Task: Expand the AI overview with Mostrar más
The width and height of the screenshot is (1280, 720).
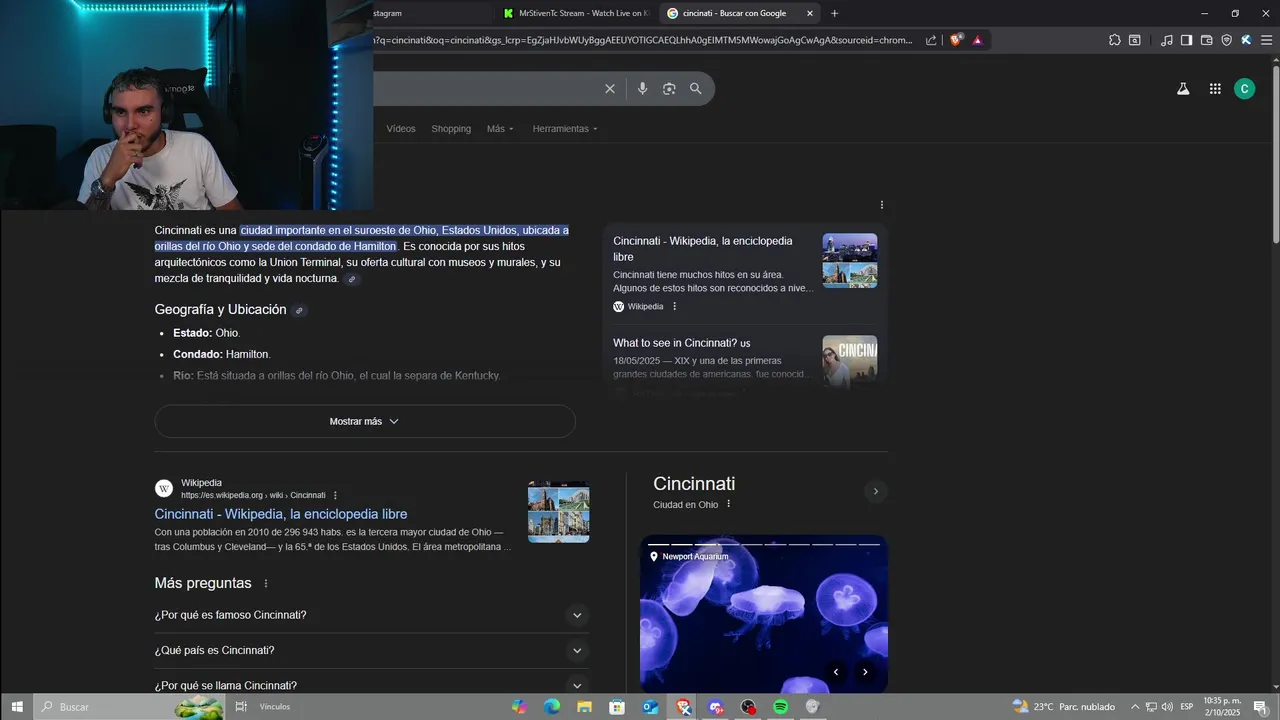Action: pyautogui.click(x=365, y=421)
